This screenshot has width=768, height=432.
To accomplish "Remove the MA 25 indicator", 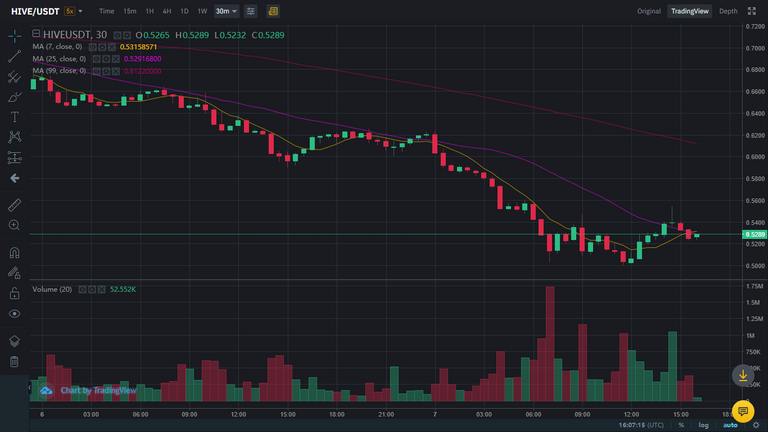I will click(116, 59).
